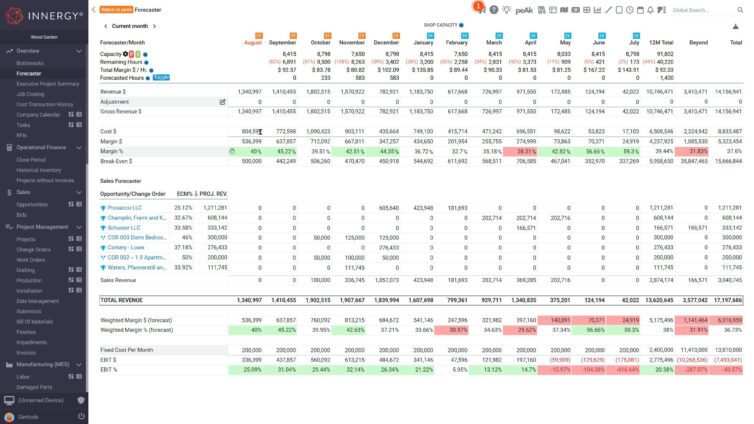Toggle the blue dot next to Total Margin $ / Hr.
Image resolution: width=754 pixels, height=424 pixels.
pyautogui.click(x=150, y=70)
